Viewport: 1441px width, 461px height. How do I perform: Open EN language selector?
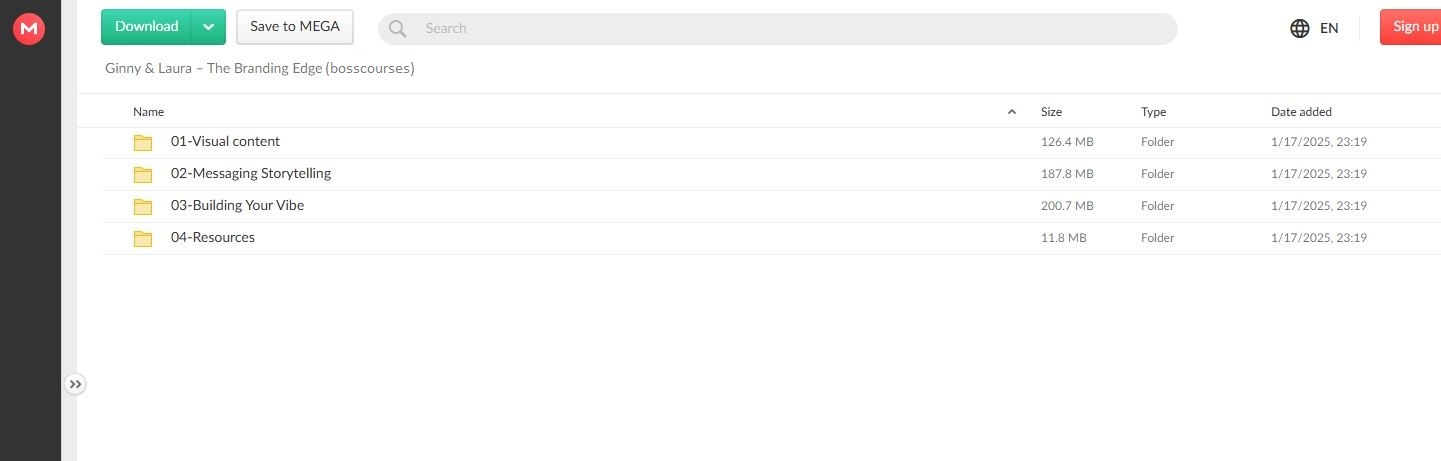pos(1329,28)
